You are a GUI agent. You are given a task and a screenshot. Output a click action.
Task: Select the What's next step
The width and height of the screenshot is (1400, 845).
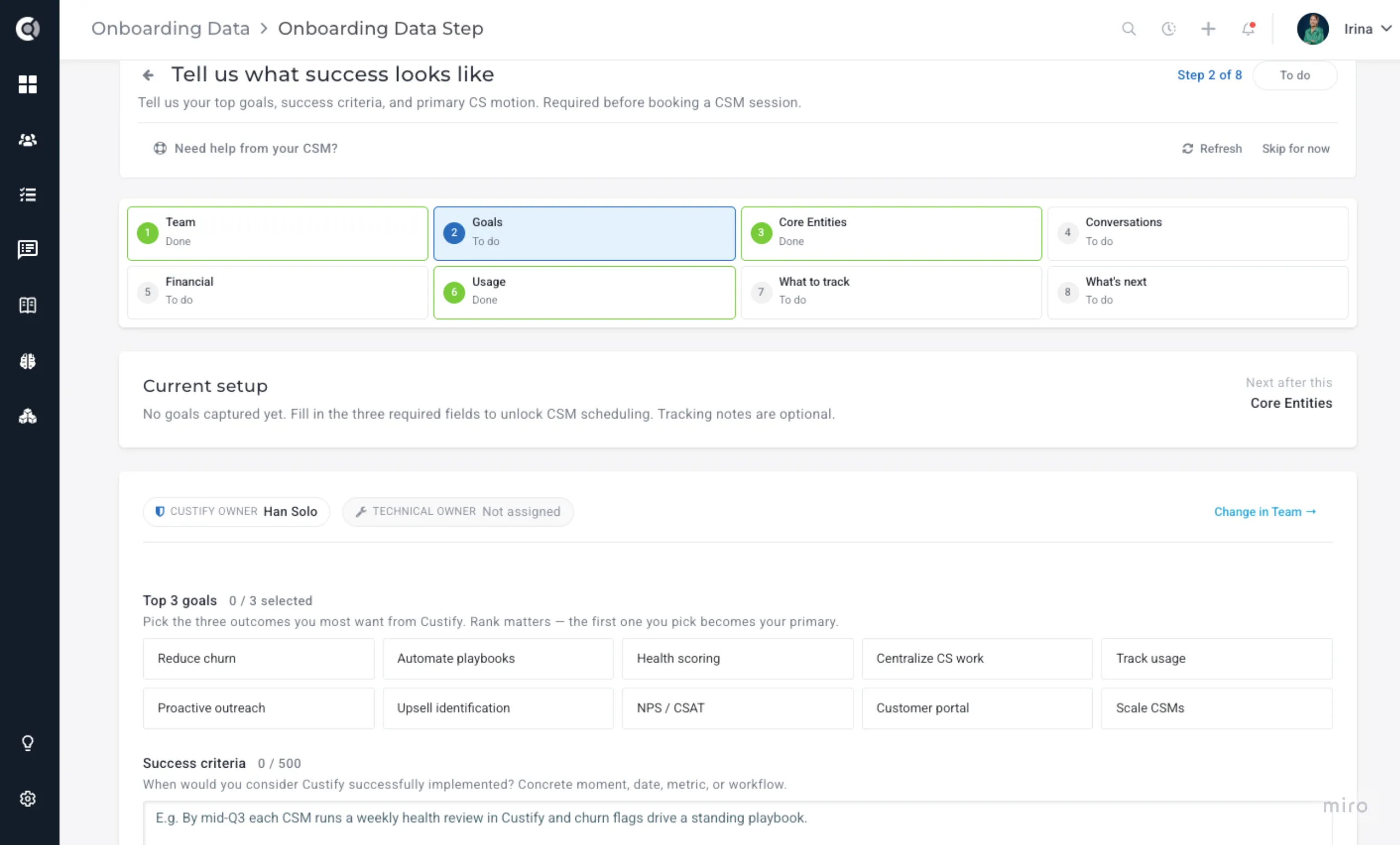[x=1198, y=293]
